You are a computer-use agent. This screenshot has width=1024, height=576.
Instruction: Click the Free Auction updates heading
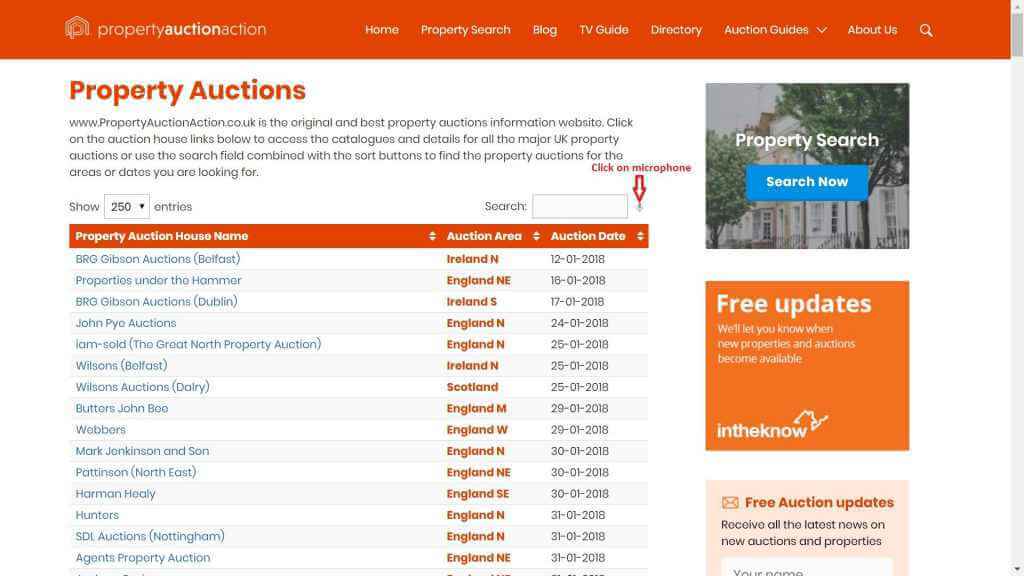coord(819,502)
